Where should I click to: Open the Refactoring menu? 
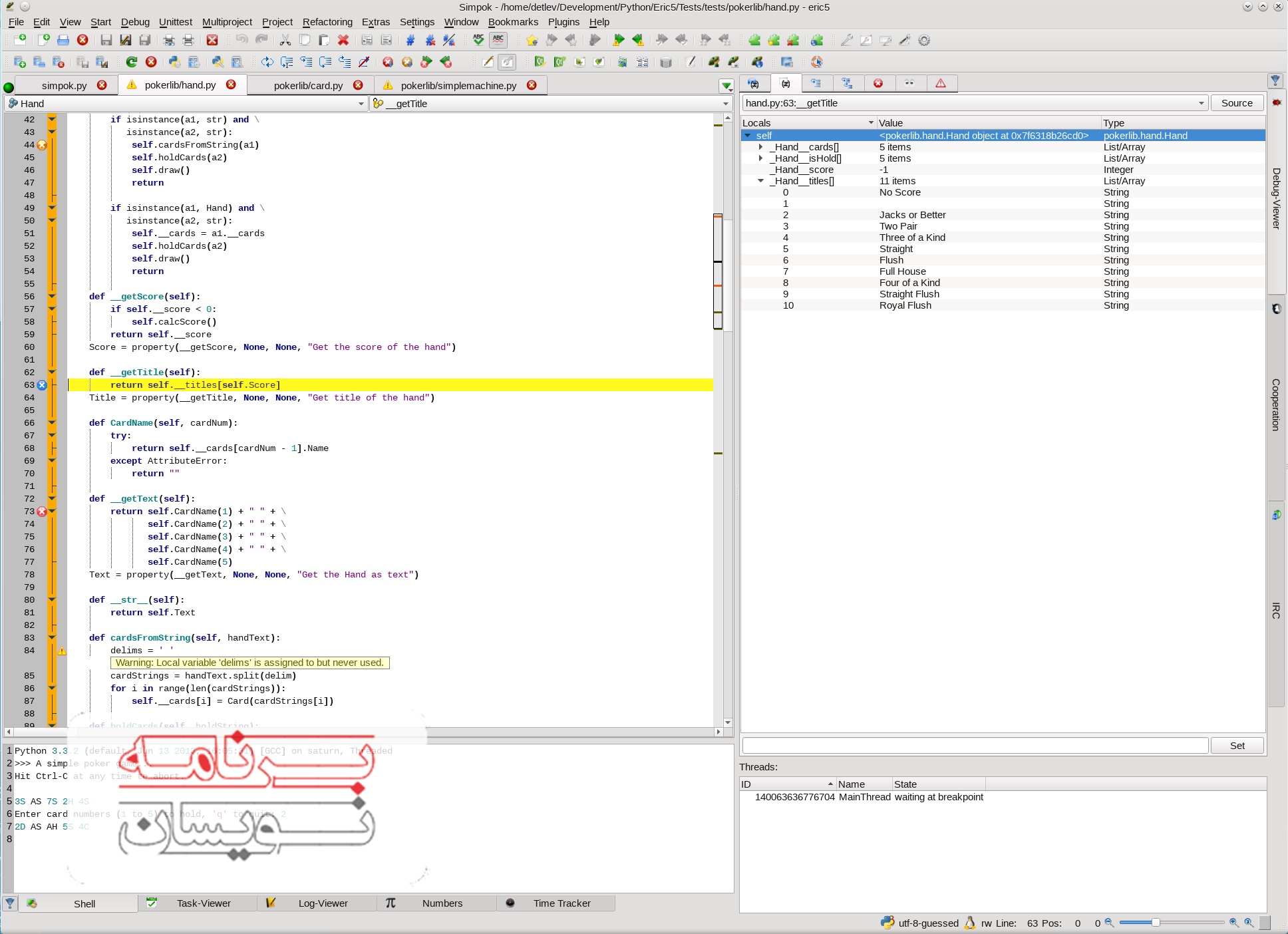pos(327,22)
